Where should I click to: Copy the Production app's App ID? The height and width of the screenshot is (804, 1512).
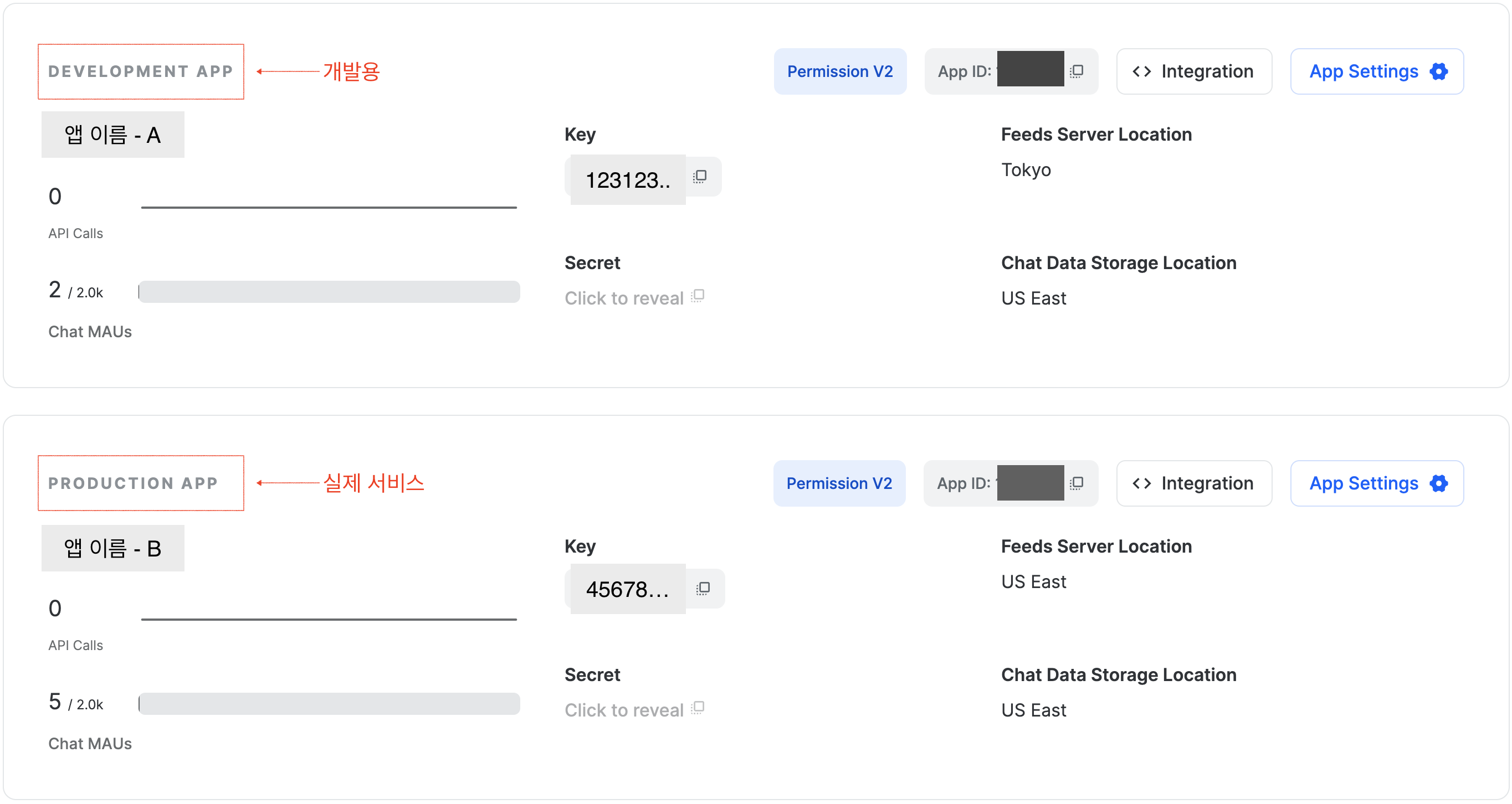point(1076,483)
